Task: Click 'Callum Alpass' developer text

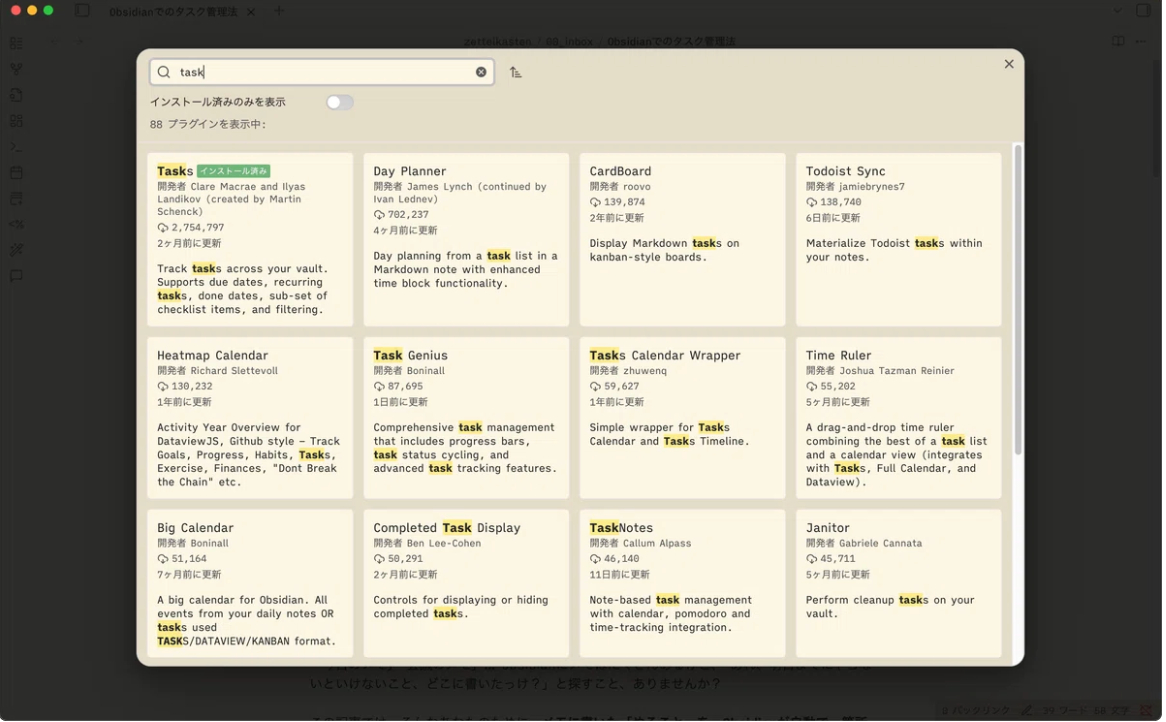Action: [x=657, y=544]
